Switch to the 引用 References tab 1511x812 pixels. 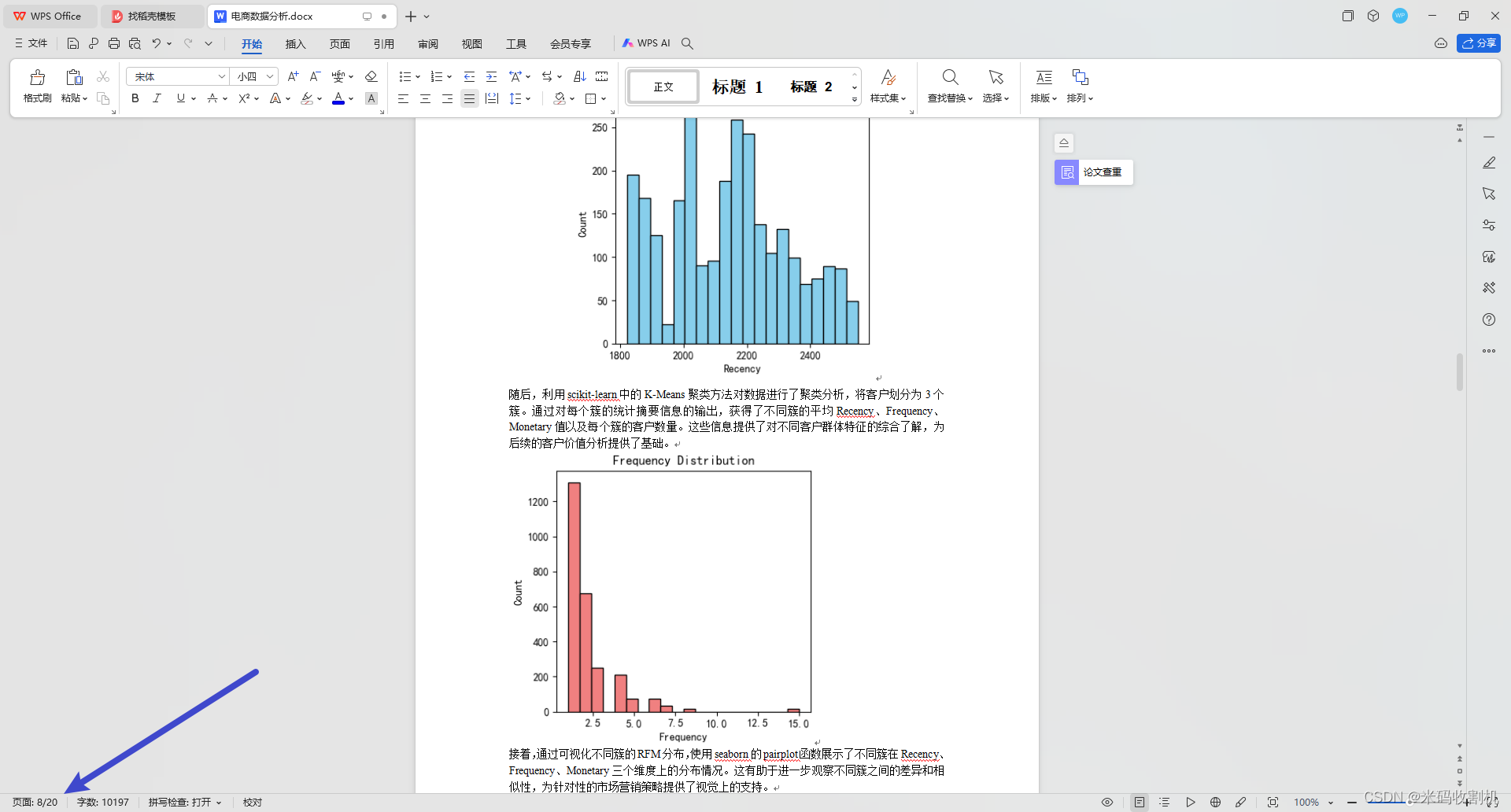[x=383, y=43]
